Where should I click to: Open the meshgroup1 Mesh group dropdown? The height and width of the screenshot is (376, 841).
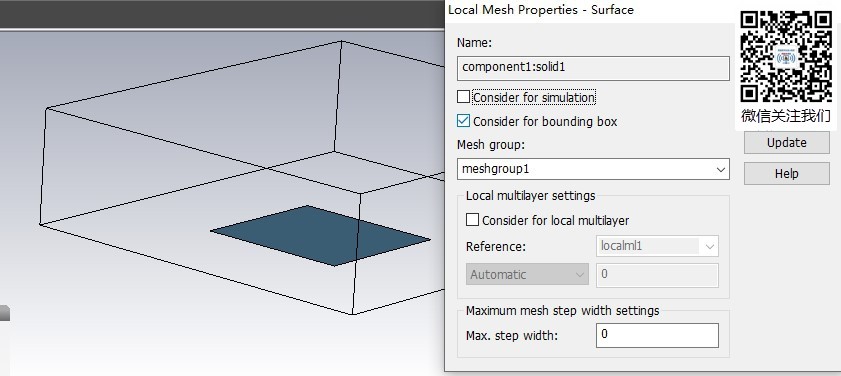pyautogui.click(x=593, y=169)
